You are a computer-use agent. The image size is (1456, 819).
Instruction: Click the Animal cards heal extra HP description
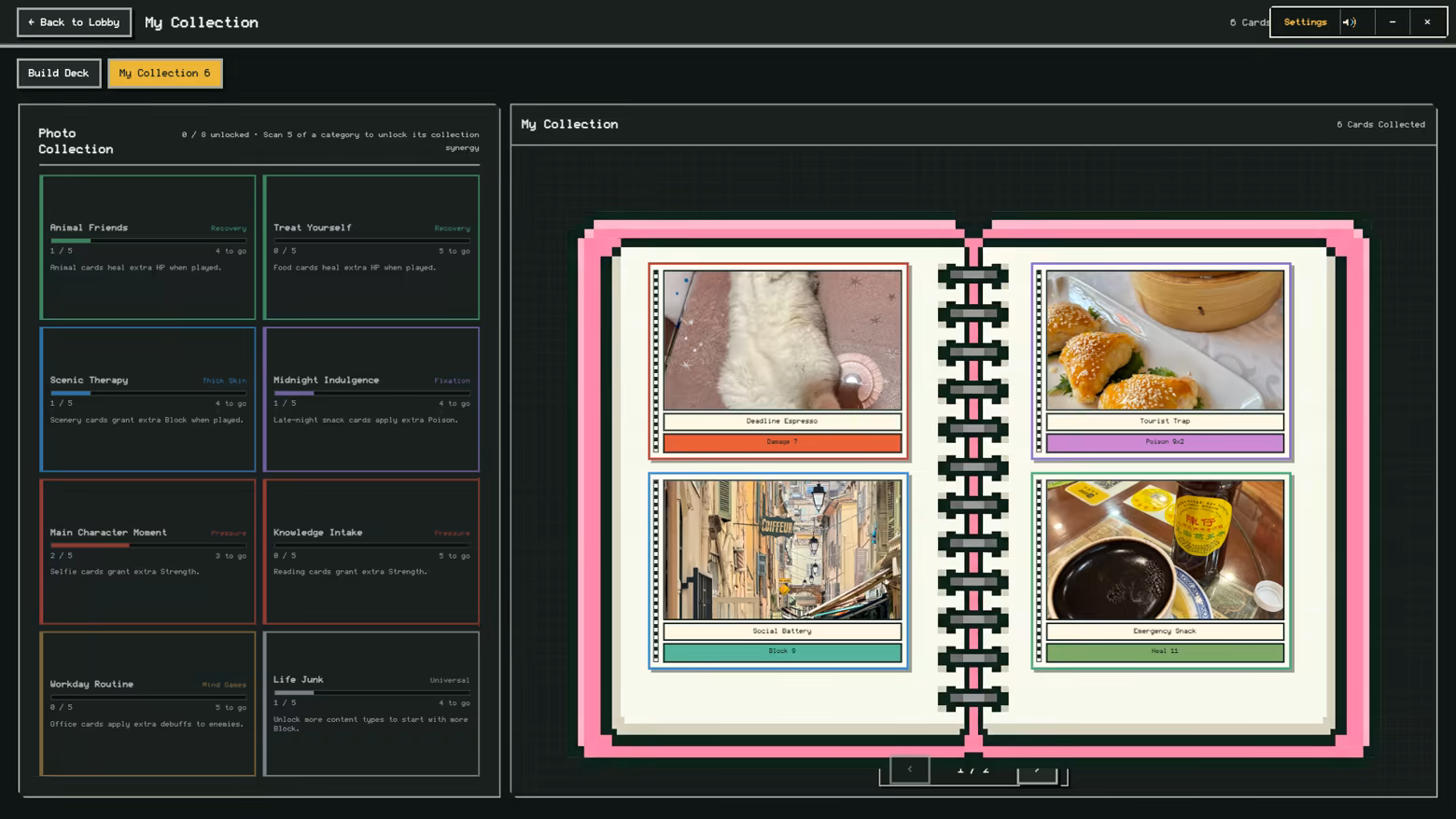pos(135,268)
